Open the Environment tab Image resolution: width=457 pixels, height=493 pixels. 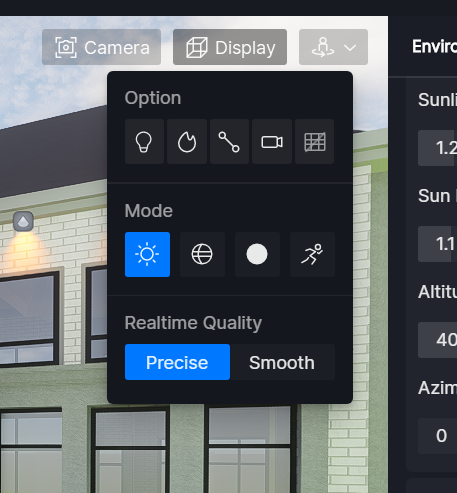(434, 46)
